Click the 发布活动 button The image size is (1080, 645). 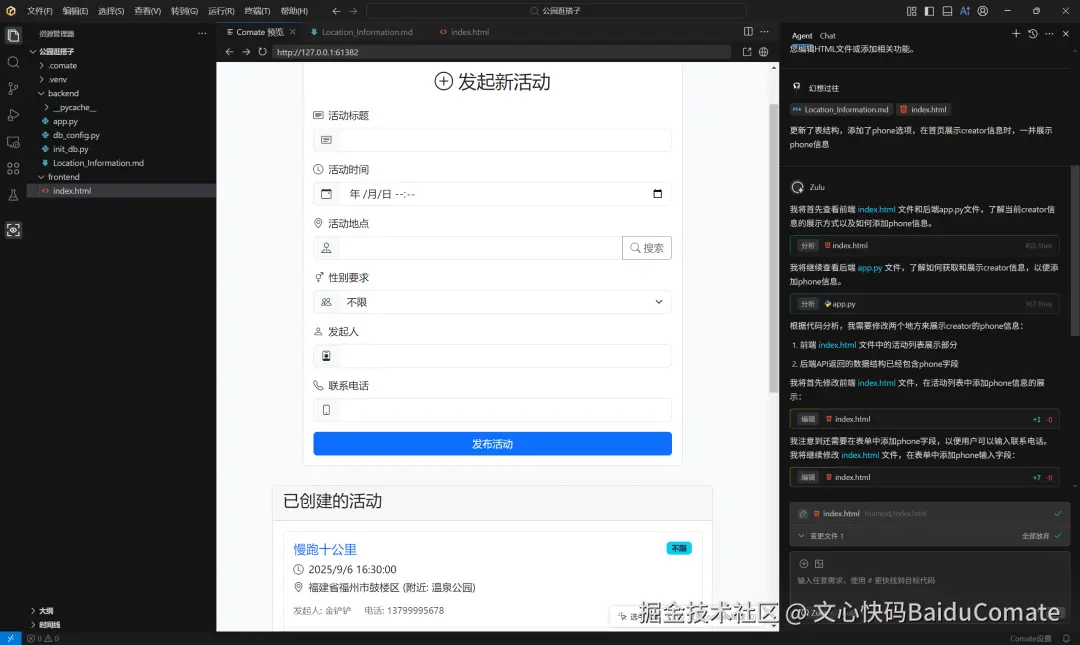pyautogui.click(x=492, y=444)
